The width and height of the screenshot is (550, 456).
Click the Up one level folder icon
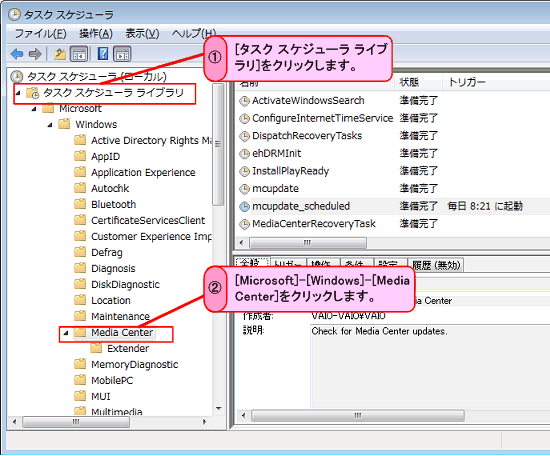click(x=60, y=54)
